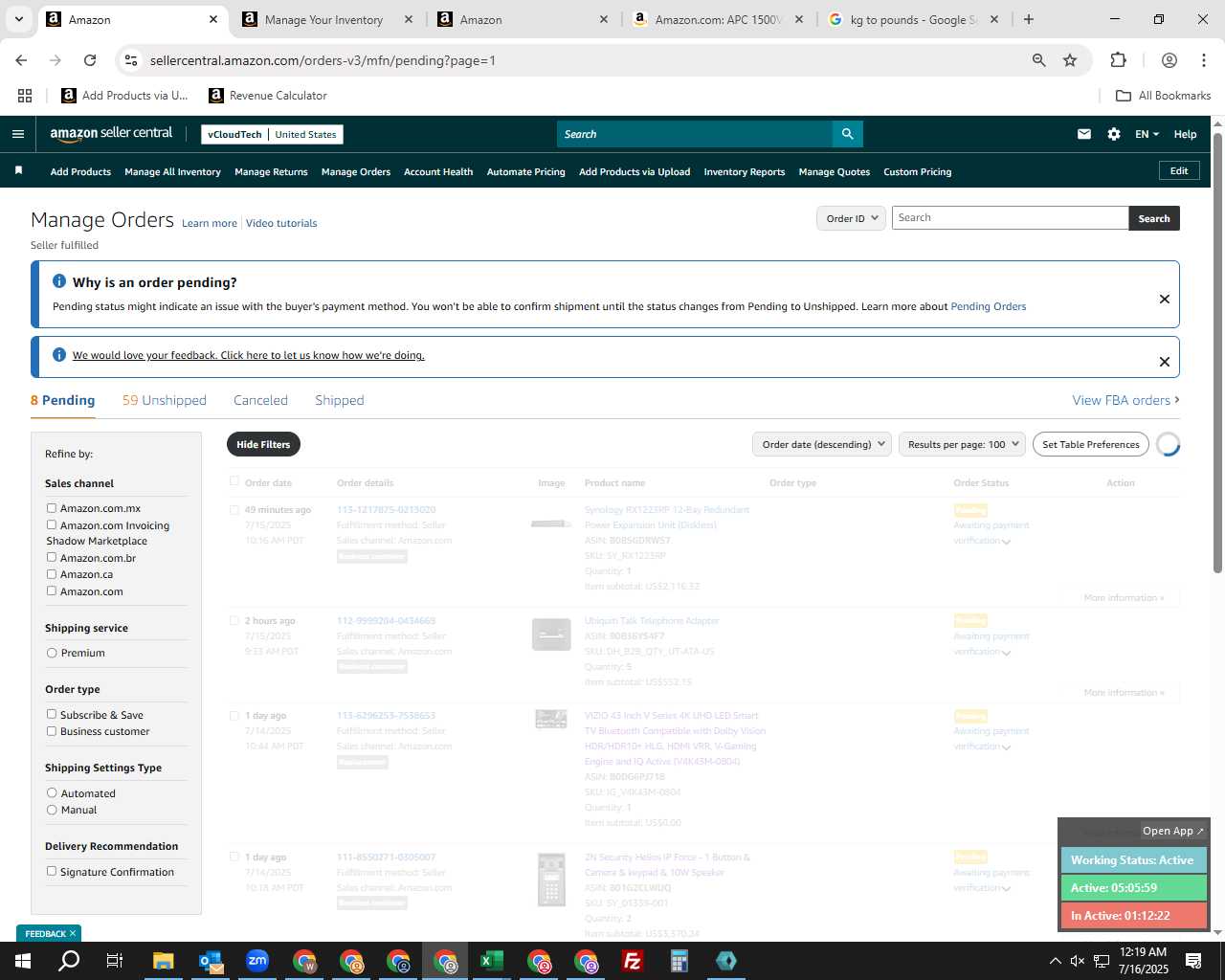Open Zoom from the taskbar

pyautogui.click(x=256, y=961)
